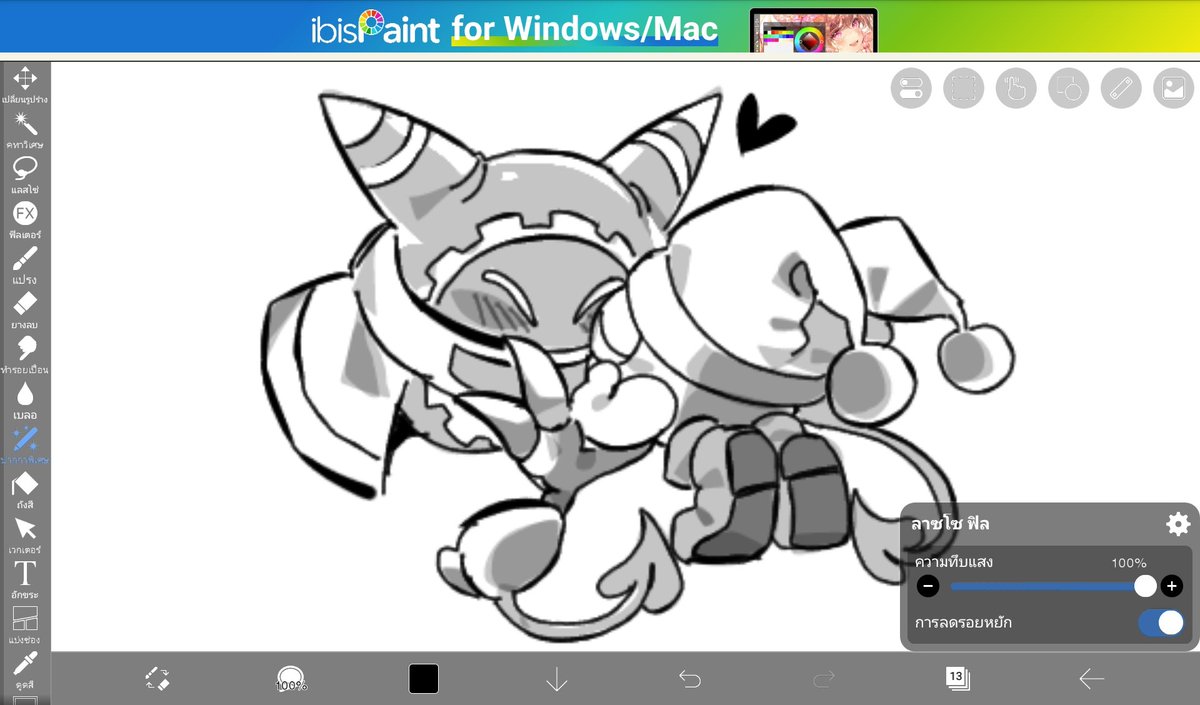Select the Text (อักขระ) tool
The image size is (1200, 705).
coord(25,580)
